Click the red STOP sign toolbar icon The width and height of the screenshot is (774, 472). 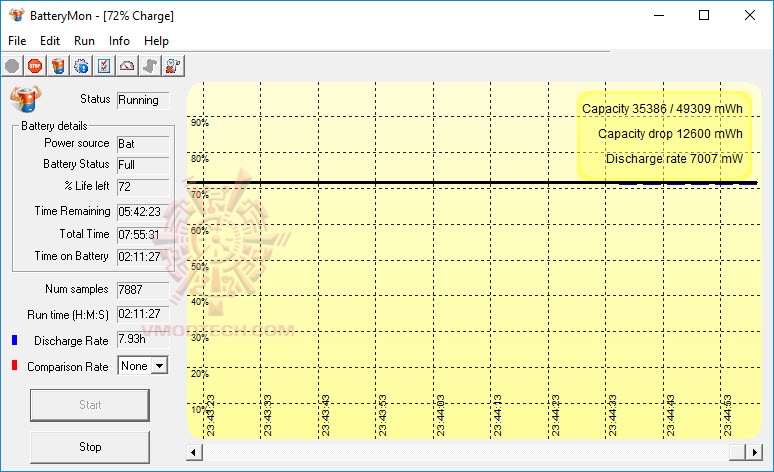(x=35, y=66)
